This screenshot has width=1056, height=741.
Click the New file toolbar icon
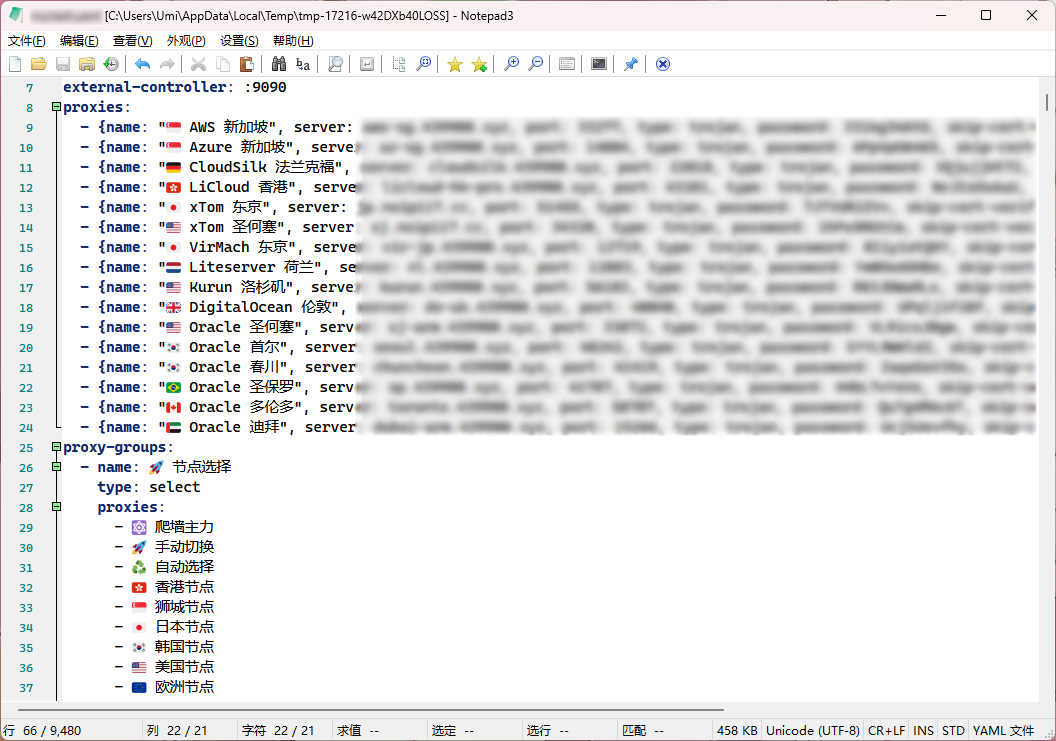coord(15,64)
